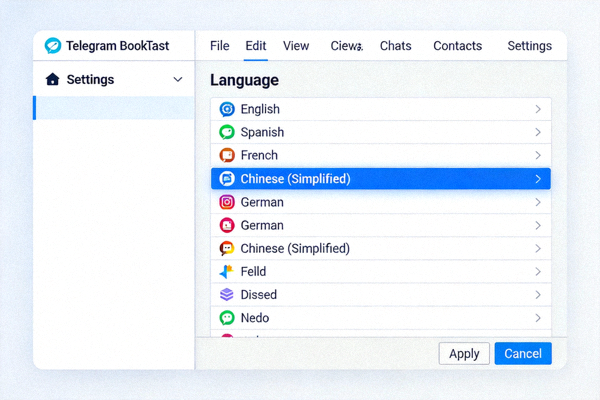Click the blue swirl icon next to English
Screen dimensions: 600x400
click(227, 109)
